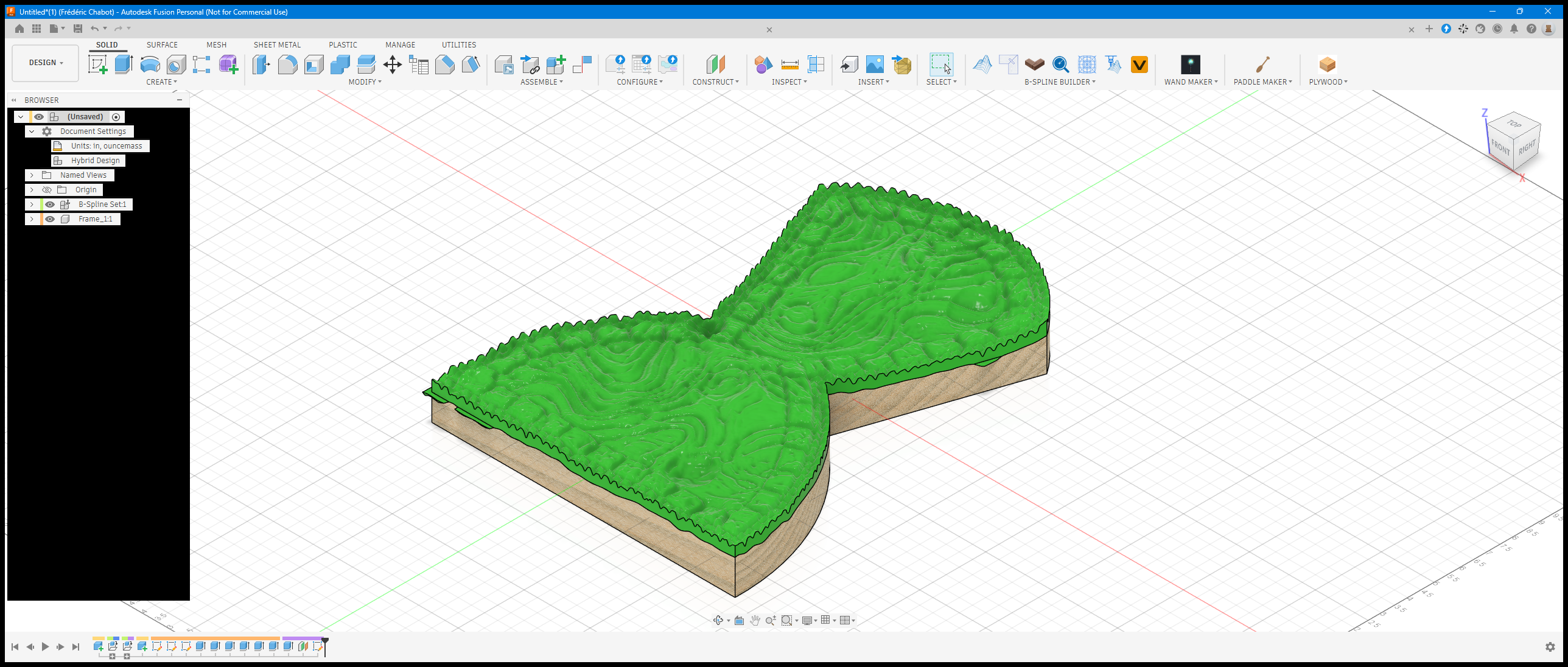Select the Create Sketch tool

tap(98, 65)
